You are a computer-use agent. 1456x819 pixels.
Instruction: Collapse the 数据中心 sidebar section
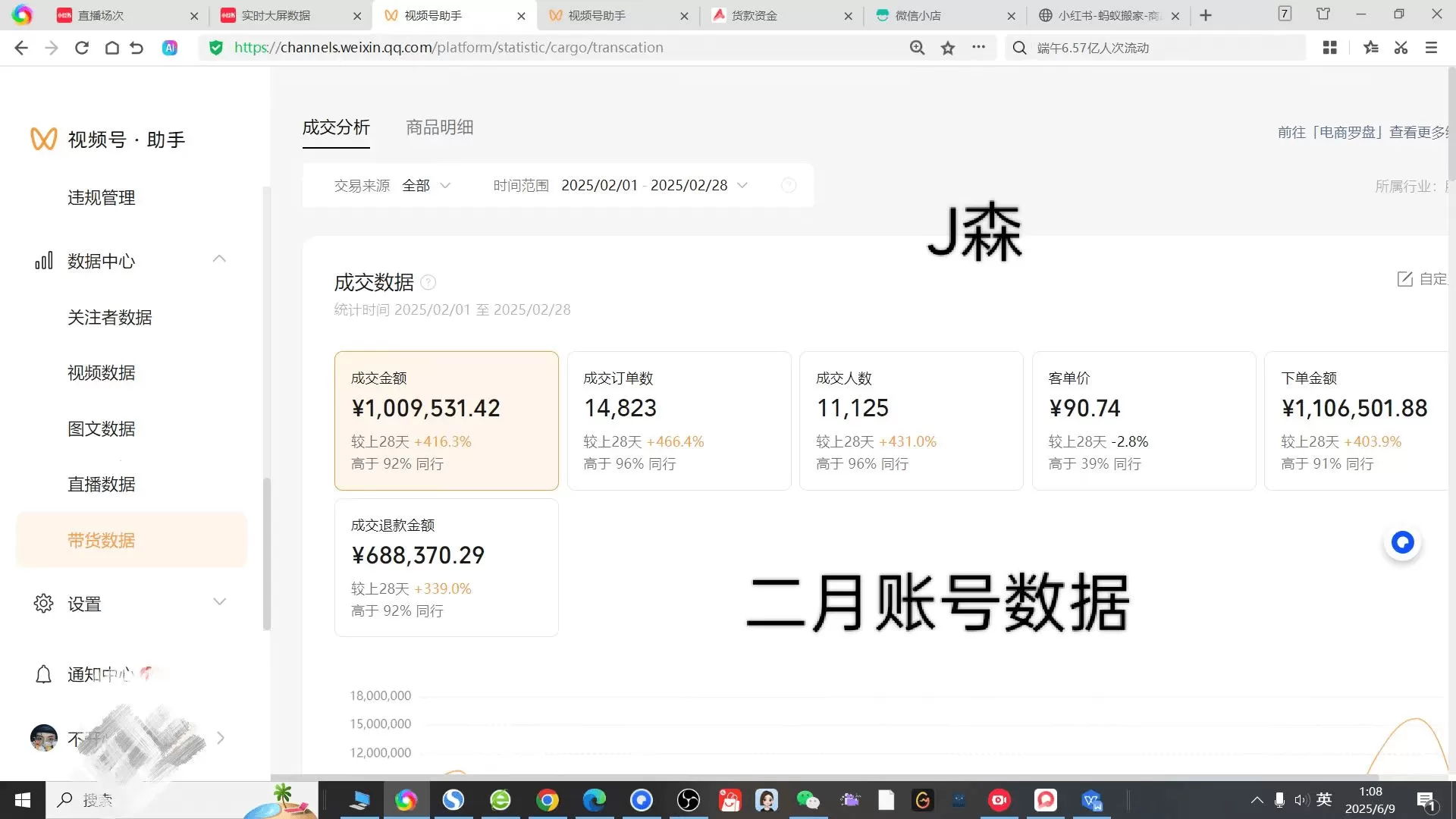(219, 259)
